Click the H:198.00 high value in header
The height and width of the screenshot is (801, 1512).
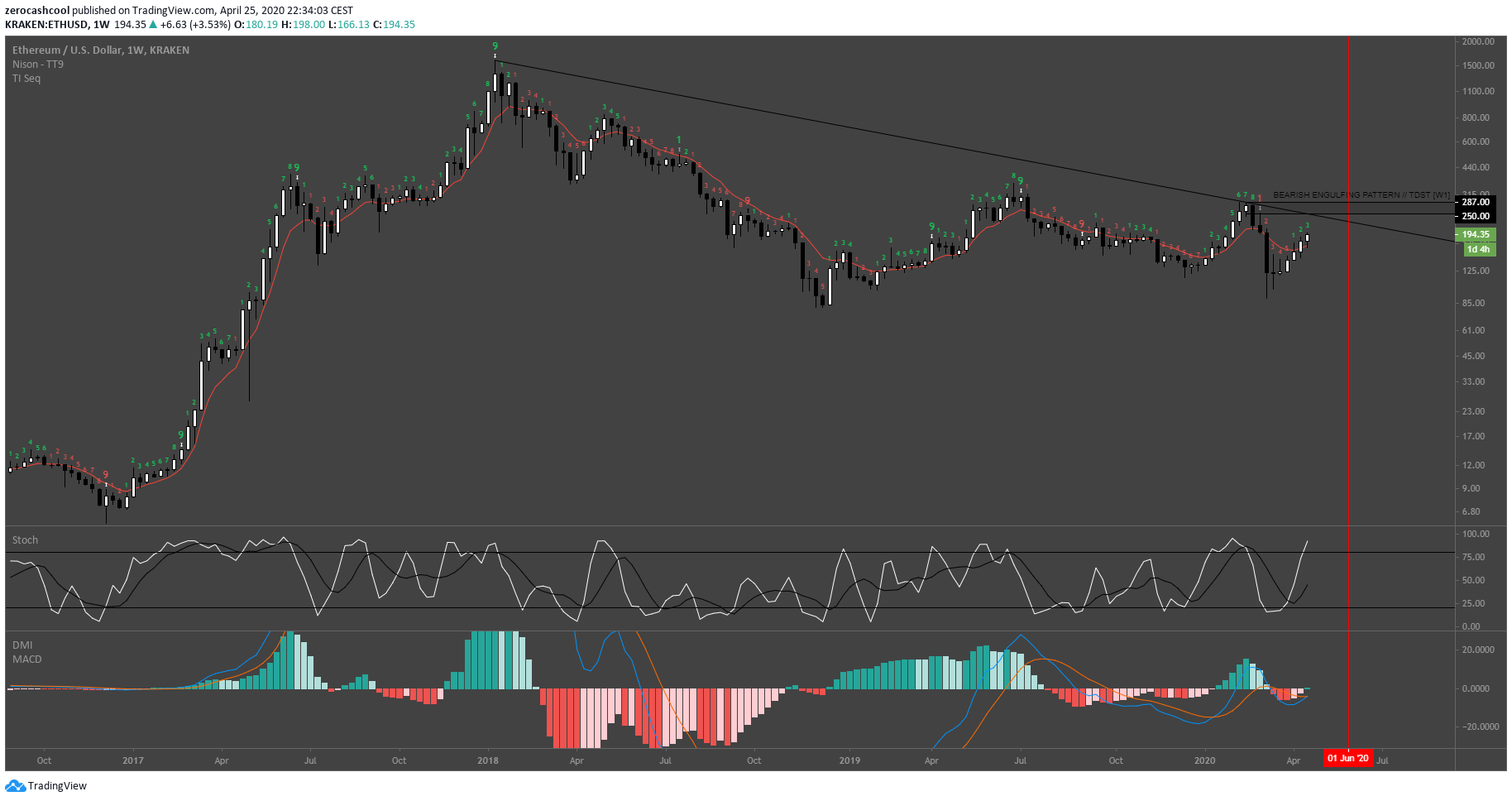(303, 25)
